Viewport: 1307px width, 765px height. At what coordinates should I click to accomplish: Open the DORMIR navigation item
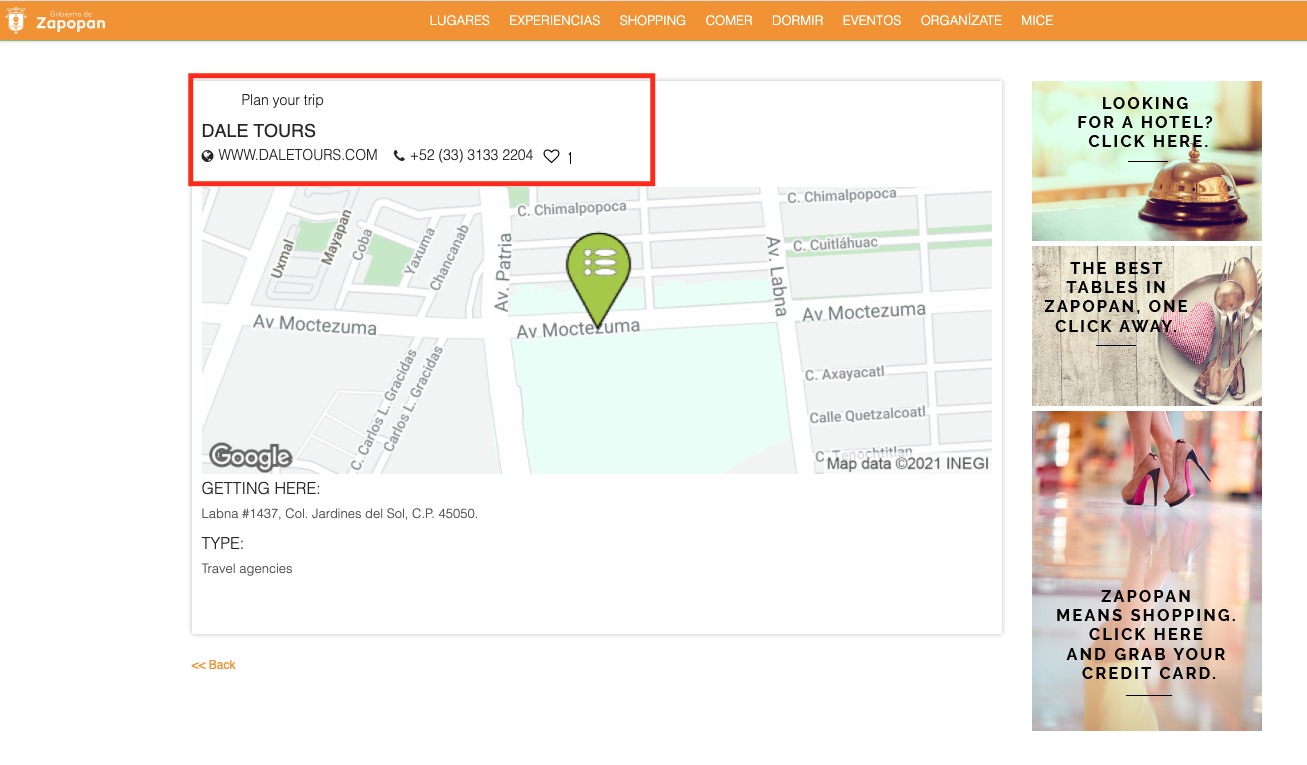pyautogui.click(x=797, y=20)
